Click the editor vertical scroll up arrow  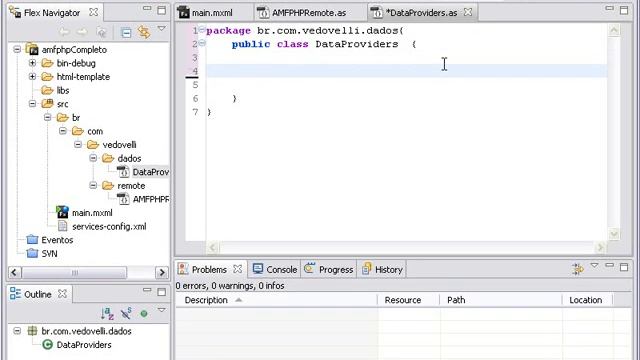[x=614, y=30]
